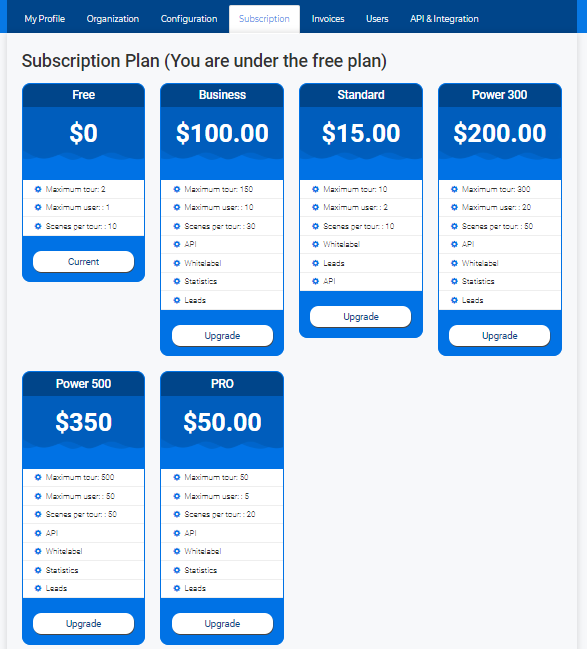Screen dimensions: 587x649
Task: Click gear icon beside Free plan Maximum tour
Action: [x=38, y=189]
